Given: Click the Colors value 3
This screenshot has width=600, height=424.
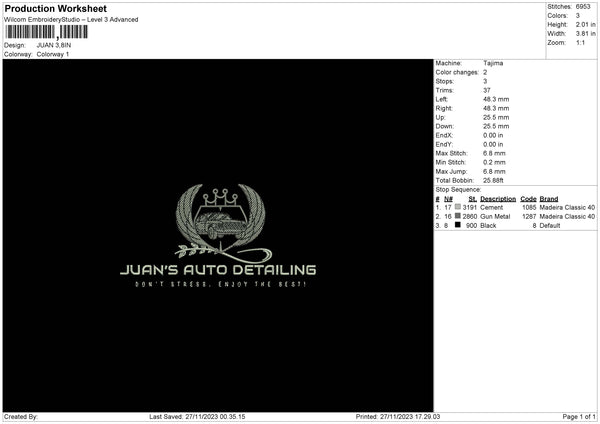Looking at the screenshot, I should tap(577, 16).
